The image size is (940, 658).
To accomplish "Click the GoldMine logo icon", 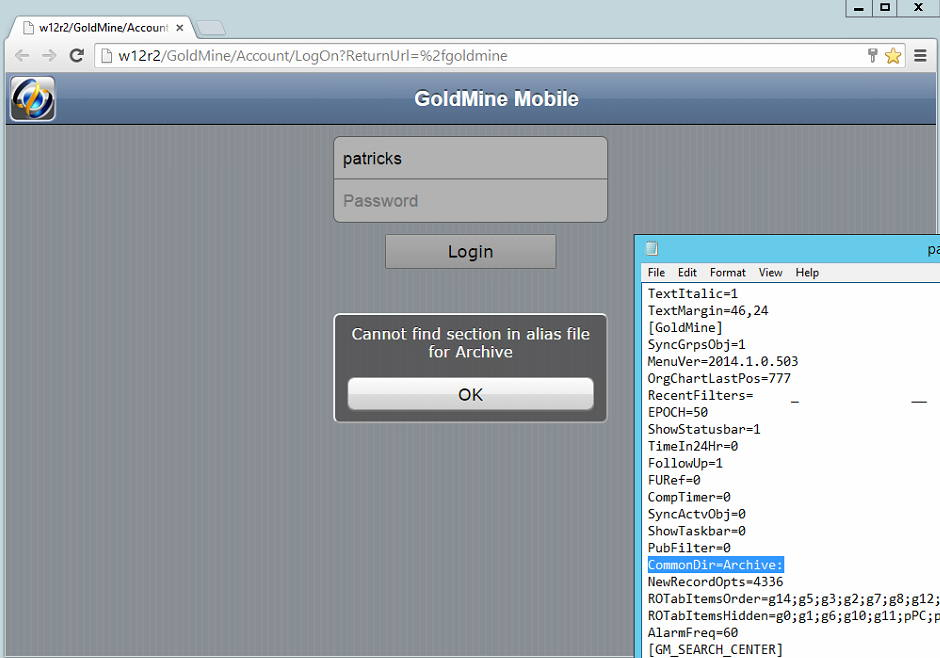I will click(32, 99).
